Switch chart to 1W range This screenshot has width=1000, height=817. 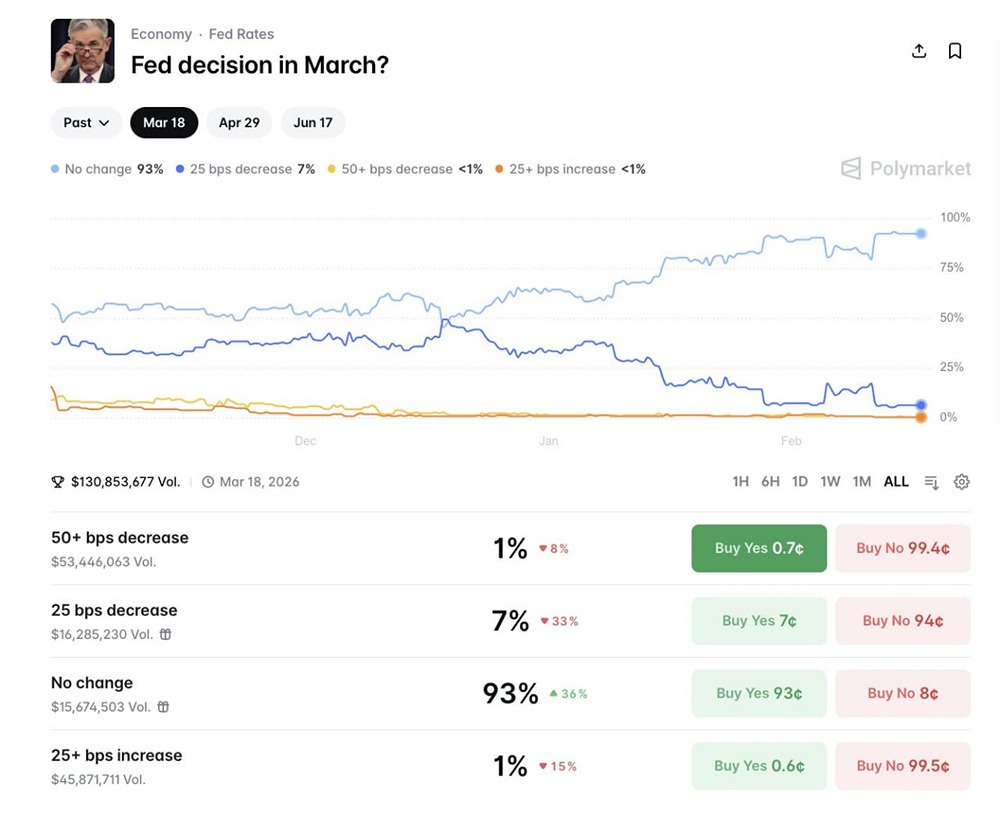[830, 482]
